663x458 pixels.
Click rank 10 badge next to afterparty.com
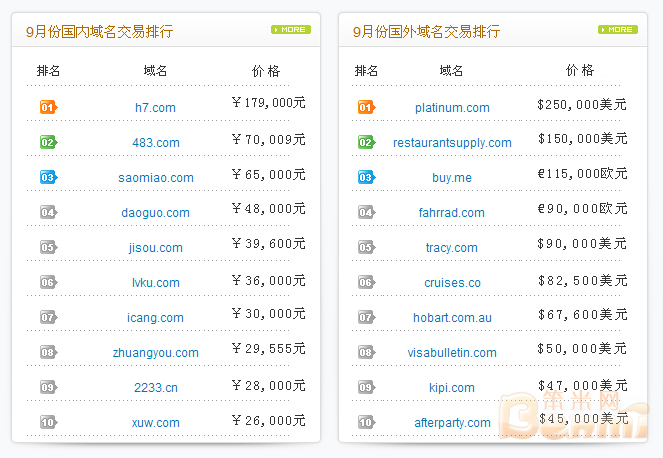tap(367, 422)
